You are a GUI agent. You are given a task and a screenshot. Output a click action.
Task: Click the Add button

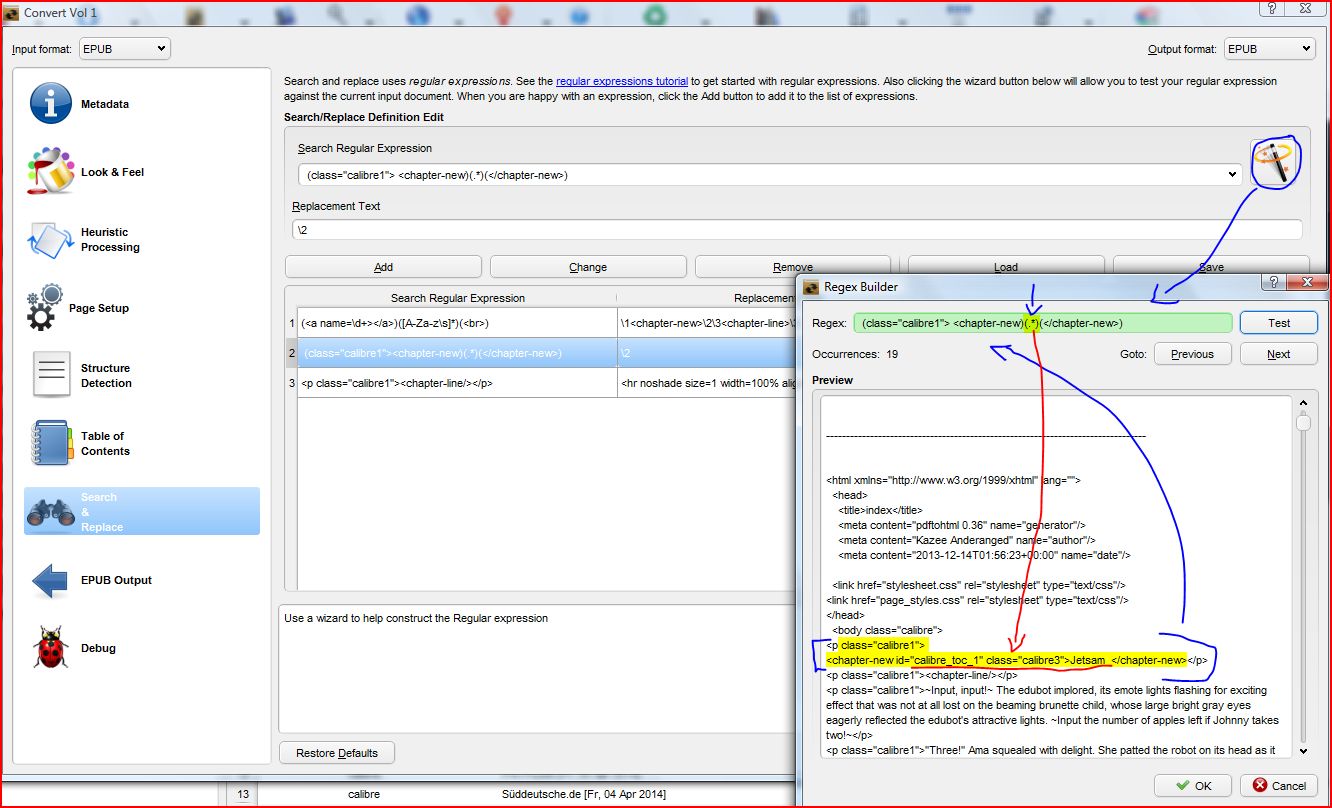tap(383, 267)
